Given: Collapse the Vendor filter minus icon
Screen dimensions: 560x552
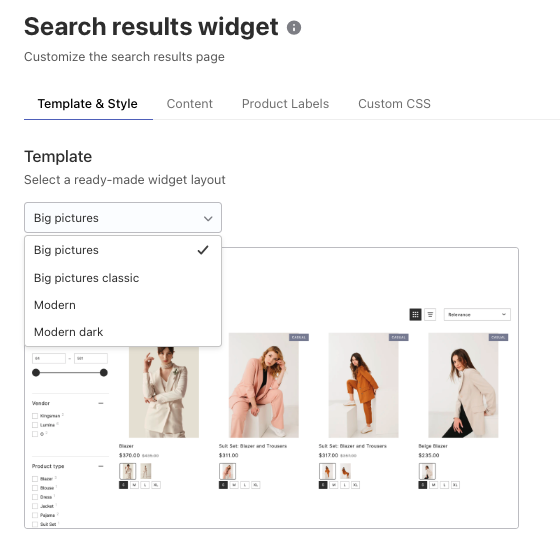Looking at the screenshot, I should click(x=101, y=403).
